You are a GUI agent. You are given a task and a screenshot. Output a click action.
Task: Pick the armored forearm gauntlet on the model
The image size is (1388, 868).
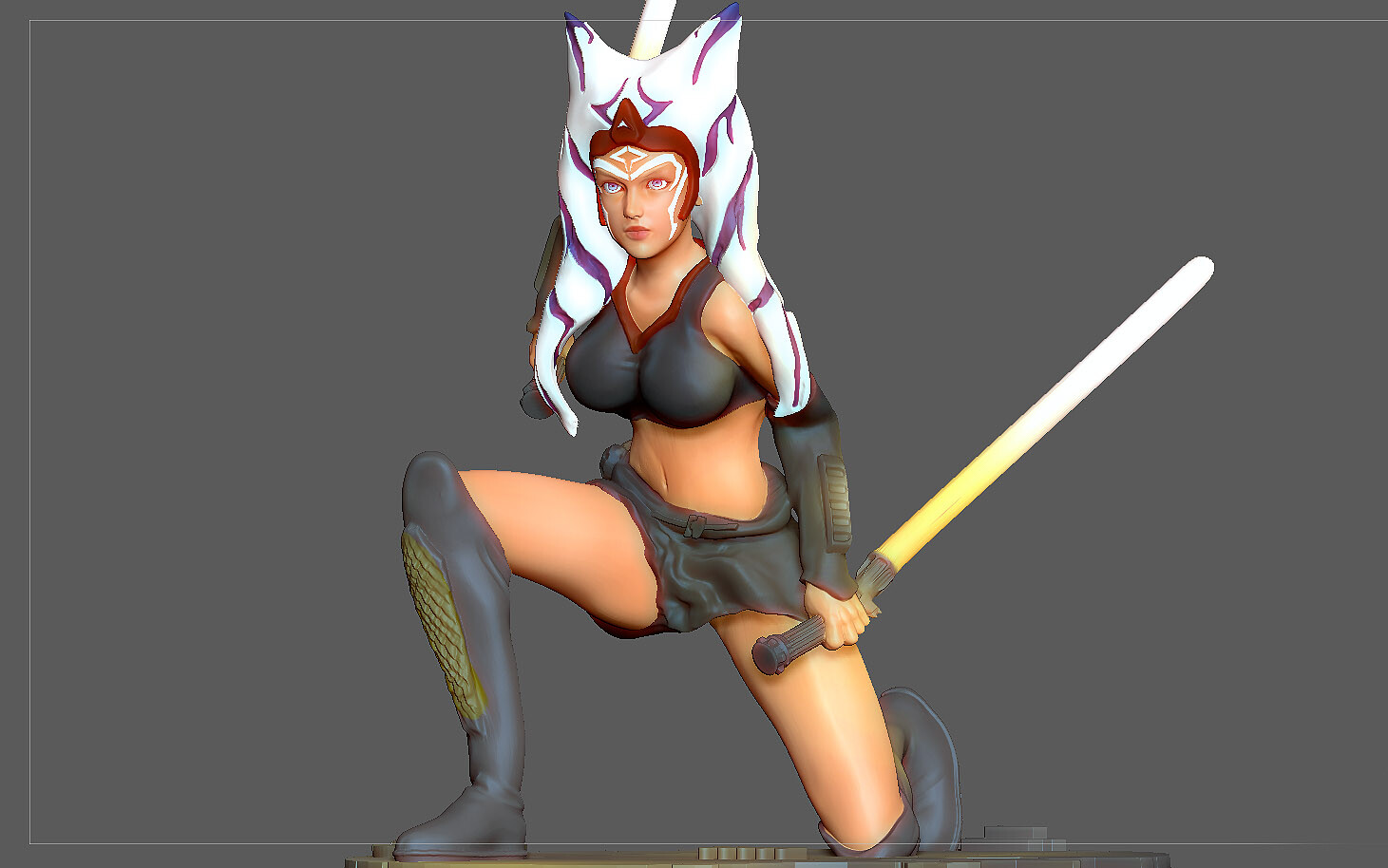[x=815, y=489]
